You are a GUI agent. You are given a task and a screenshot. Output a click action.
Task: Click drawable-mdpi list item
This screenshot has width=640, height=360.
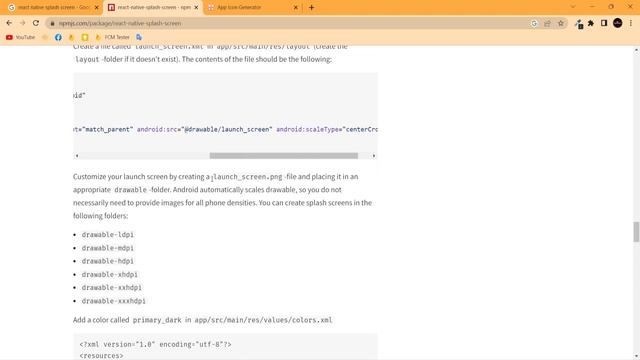(108, 248)
